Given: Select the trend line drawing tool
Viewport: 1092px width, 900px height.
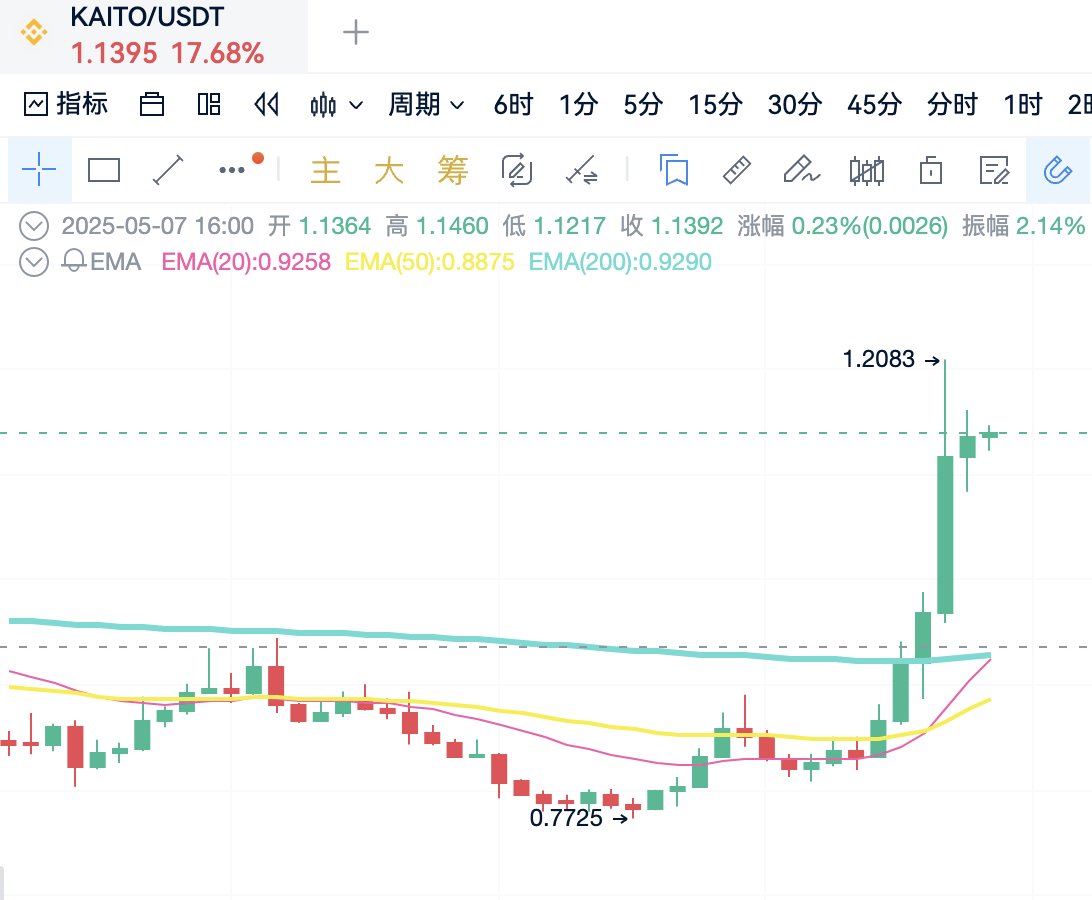Looking at the screenshot, I should coord(168,170).
